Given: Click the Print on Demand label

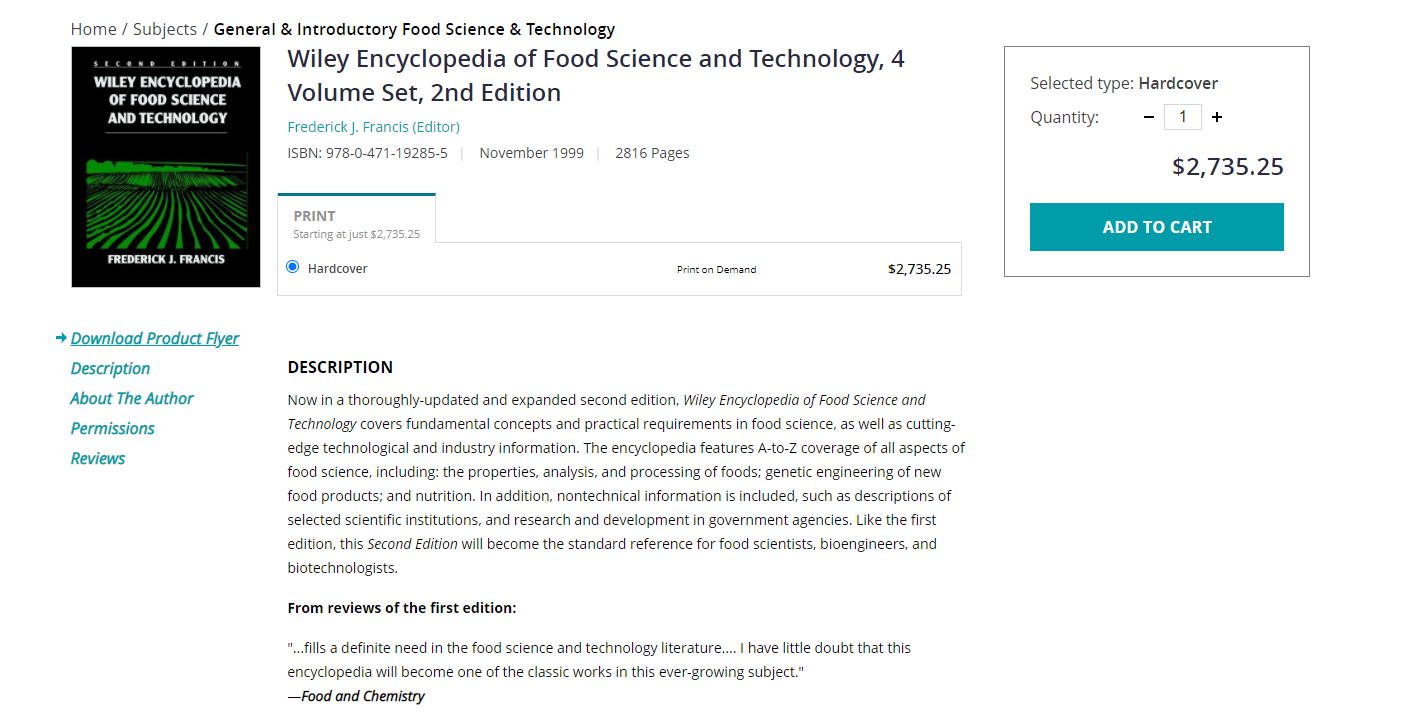Looking at the screenshot, I should click(716, 270).
